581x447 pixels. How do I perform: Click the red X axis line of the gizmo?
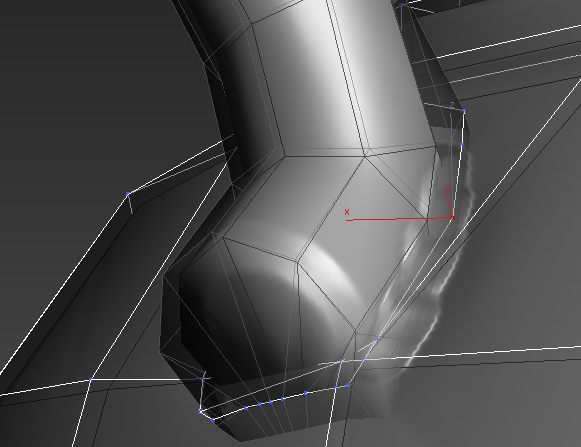(399, 219)
